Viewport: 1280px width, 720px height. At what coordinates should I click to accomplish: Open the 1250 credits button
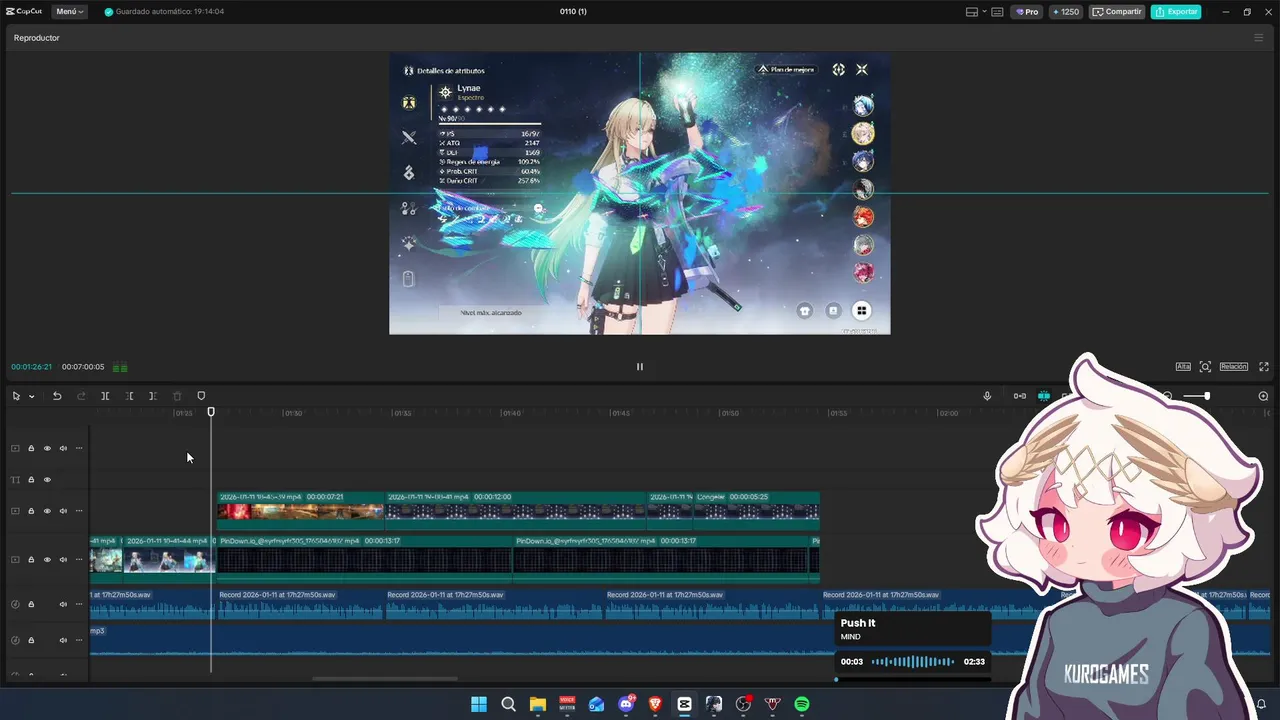click(1066, 12)
